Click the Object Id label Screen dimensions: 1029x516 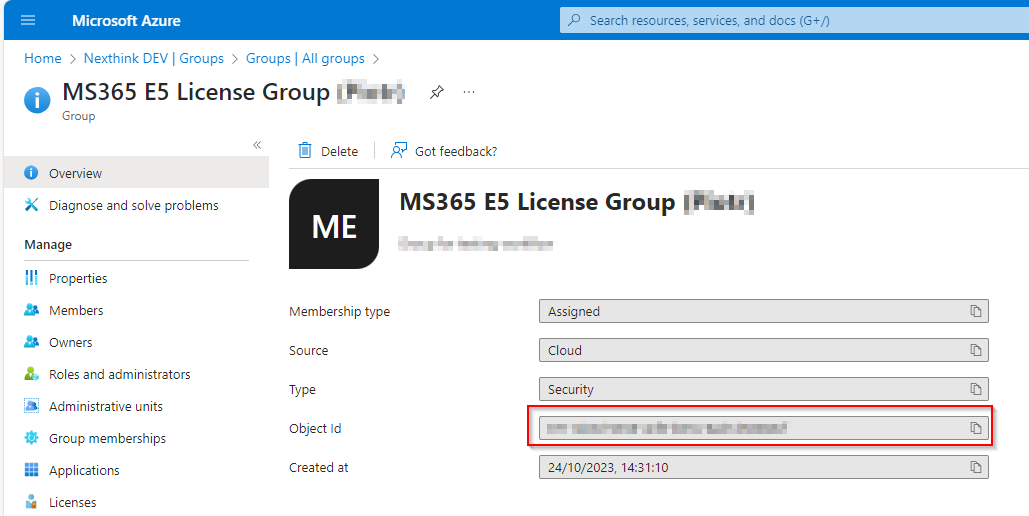coord(315,428)
